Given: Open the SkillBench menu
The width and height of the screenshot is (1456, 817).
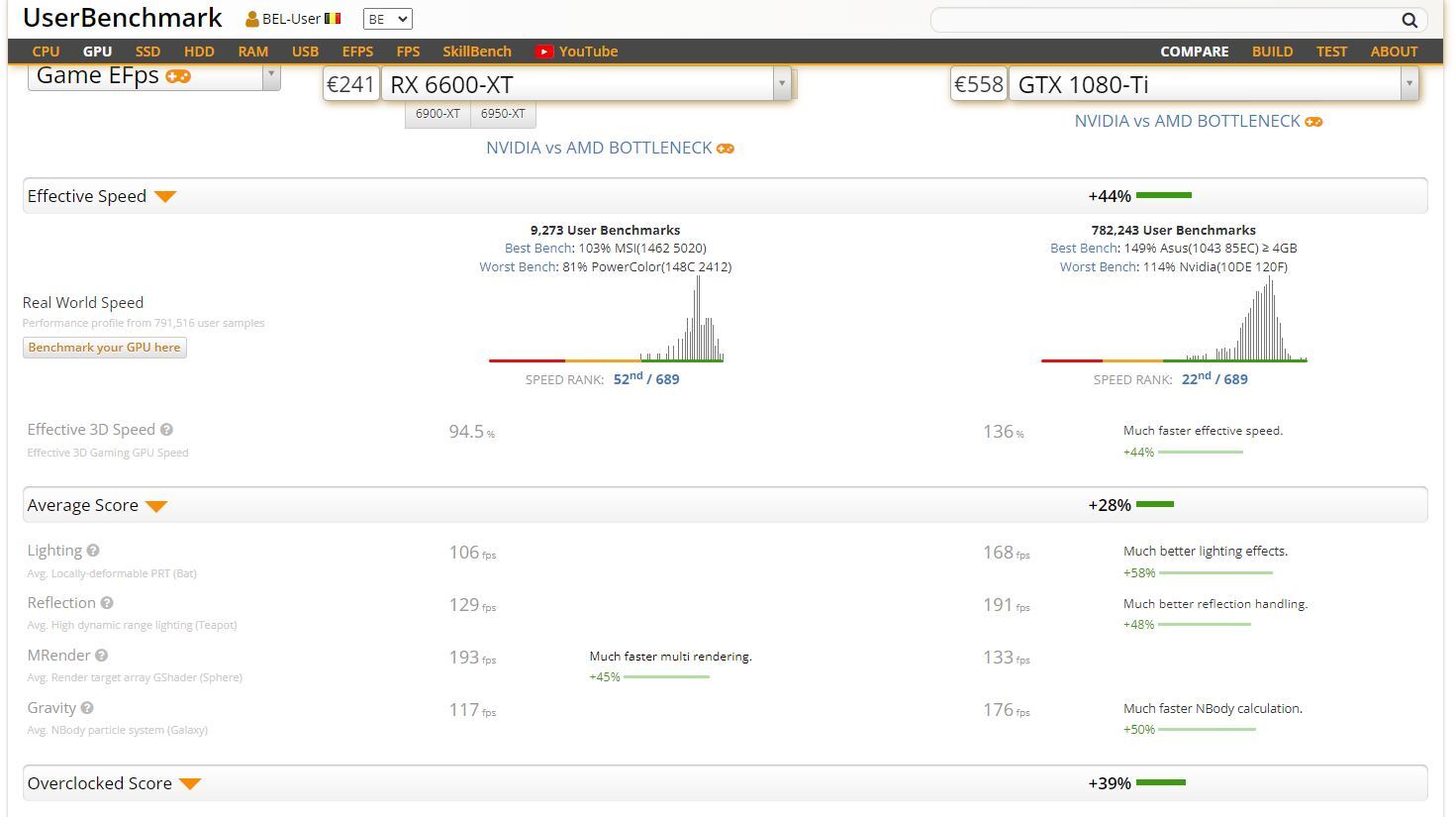Looking at the screenshot, I should click(x=477, y=51).
